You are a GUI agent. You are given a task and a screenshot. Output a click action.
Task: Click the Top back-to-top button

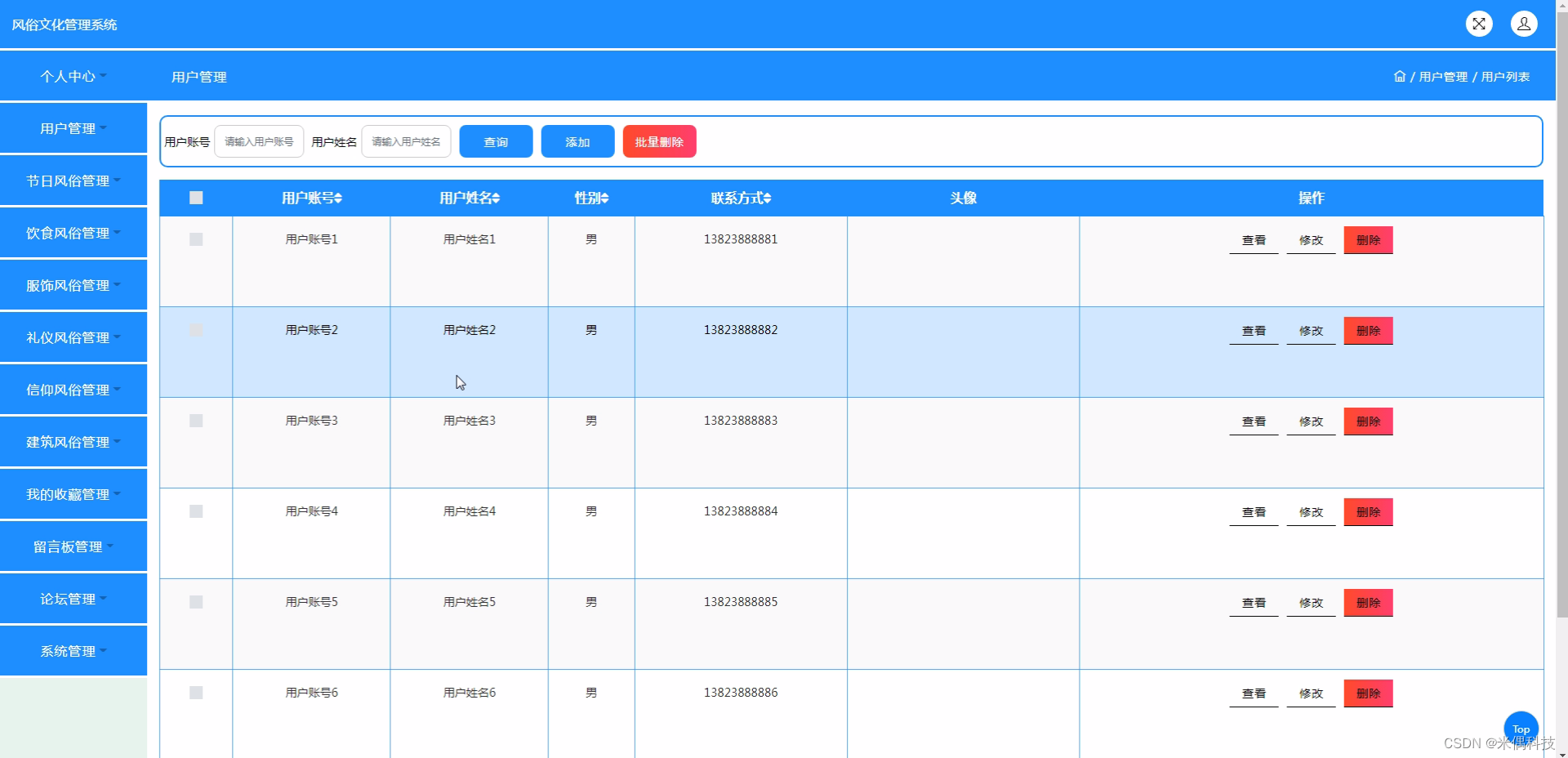(x=1521, y=729)
